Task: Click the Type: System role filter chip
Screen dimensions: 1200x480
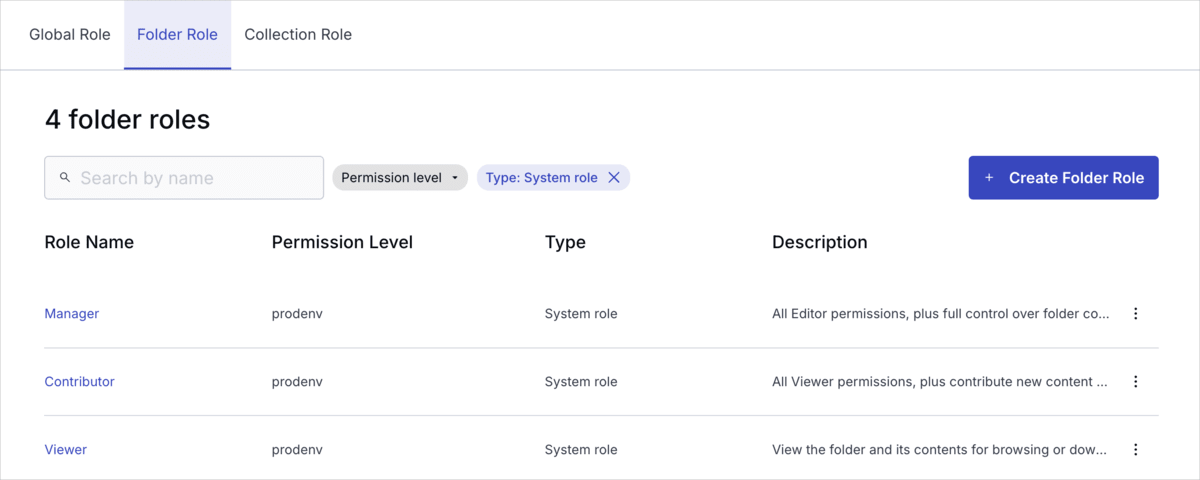Action: click(x=541, y=178)
